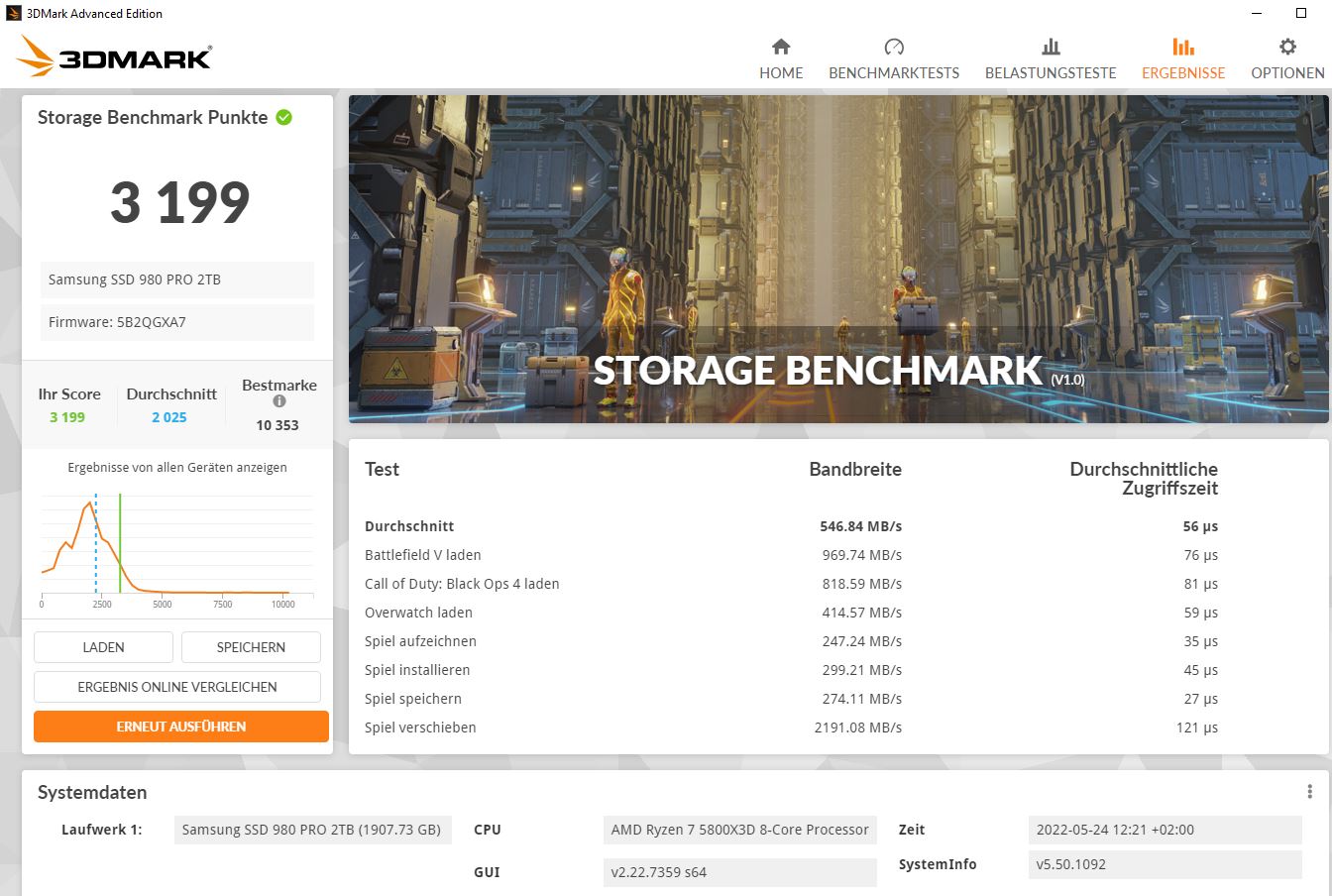Click the green validation checkmark icon
The height and width of the screenshot is (896, 1332).
284,117
